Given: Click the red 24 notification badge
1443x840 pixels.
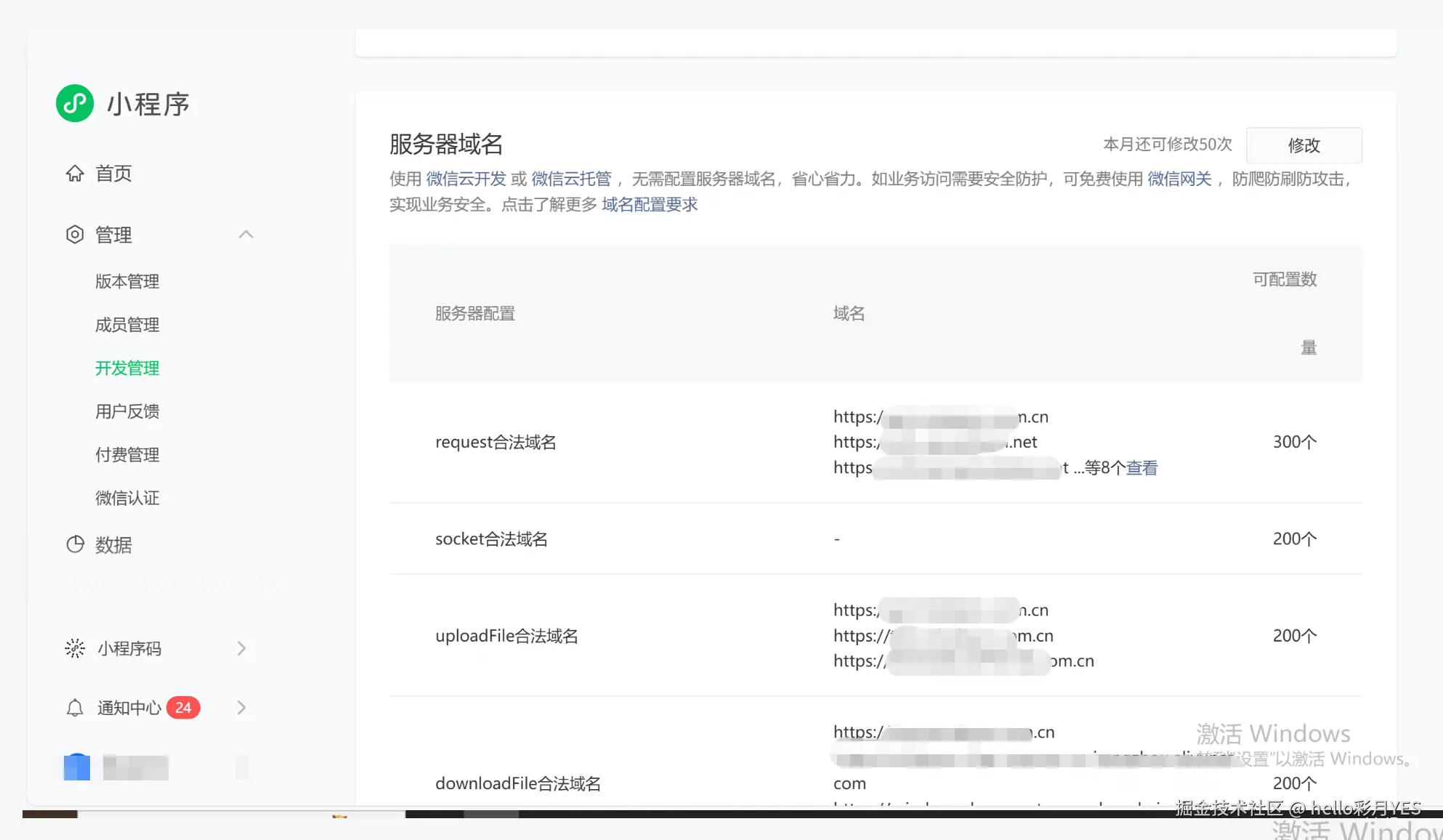Looking at the screenshot, I should point(183,708).
